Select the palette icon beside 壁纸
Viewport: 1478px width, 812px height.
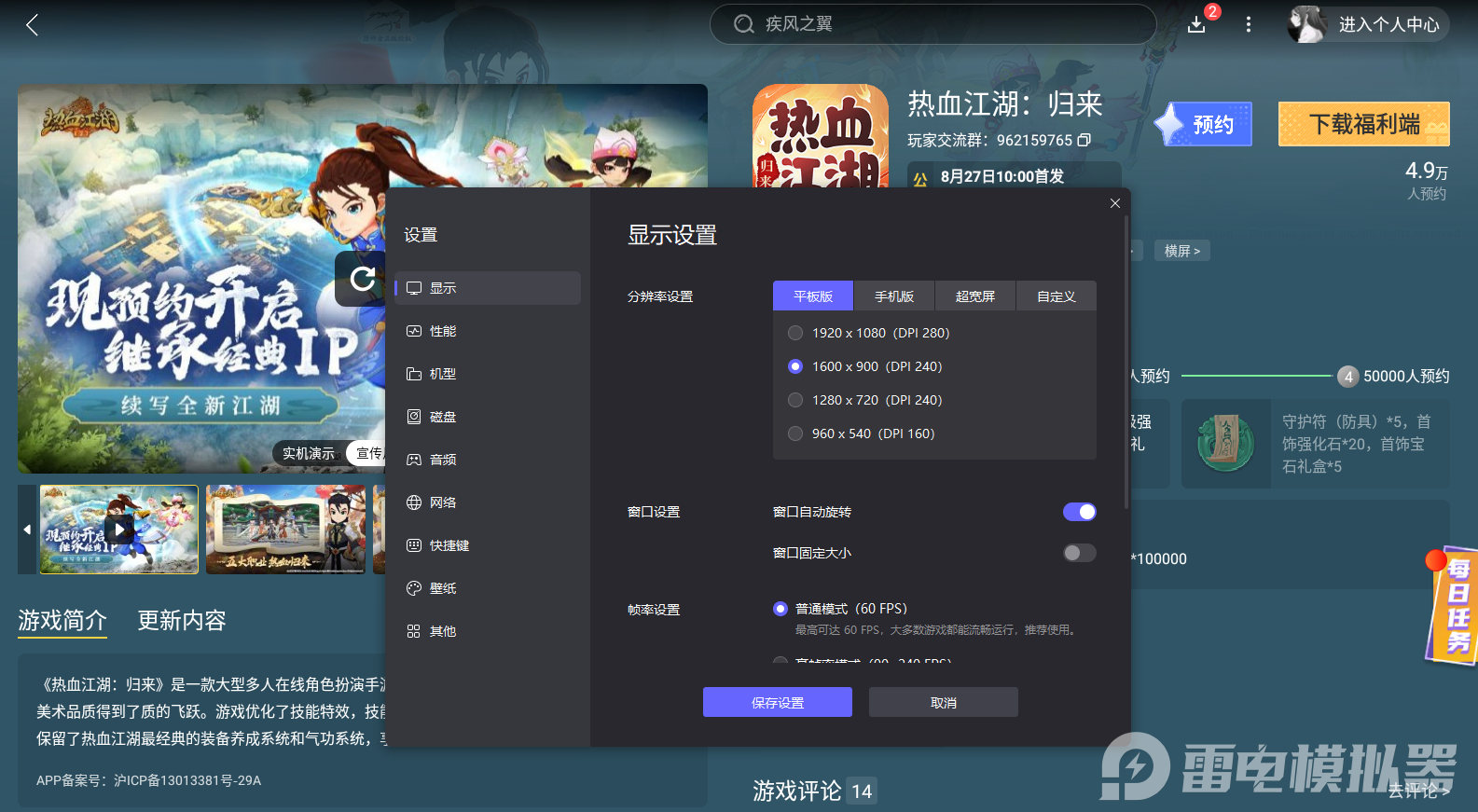point(414,588)
